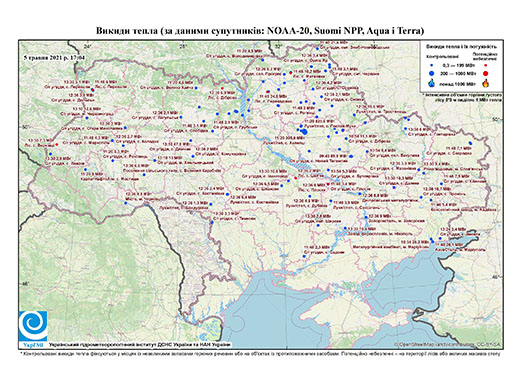Image resolution: width=520 pixels, height=368 pixels.
Task: Select the blue flame legend icon
Action: (x=432, y=83)
